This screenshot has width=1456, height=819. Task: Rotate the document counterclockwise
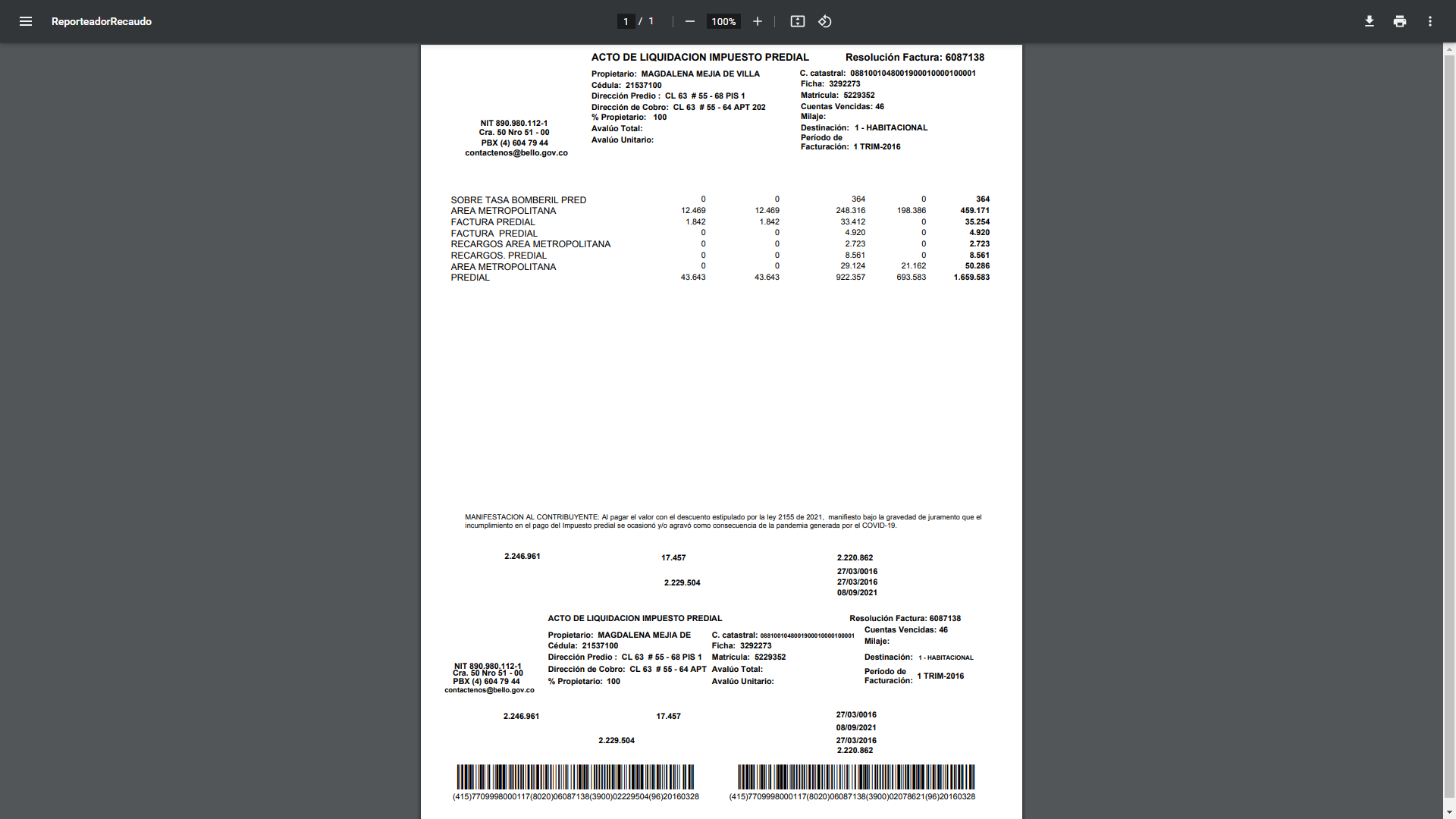point(825,21)
